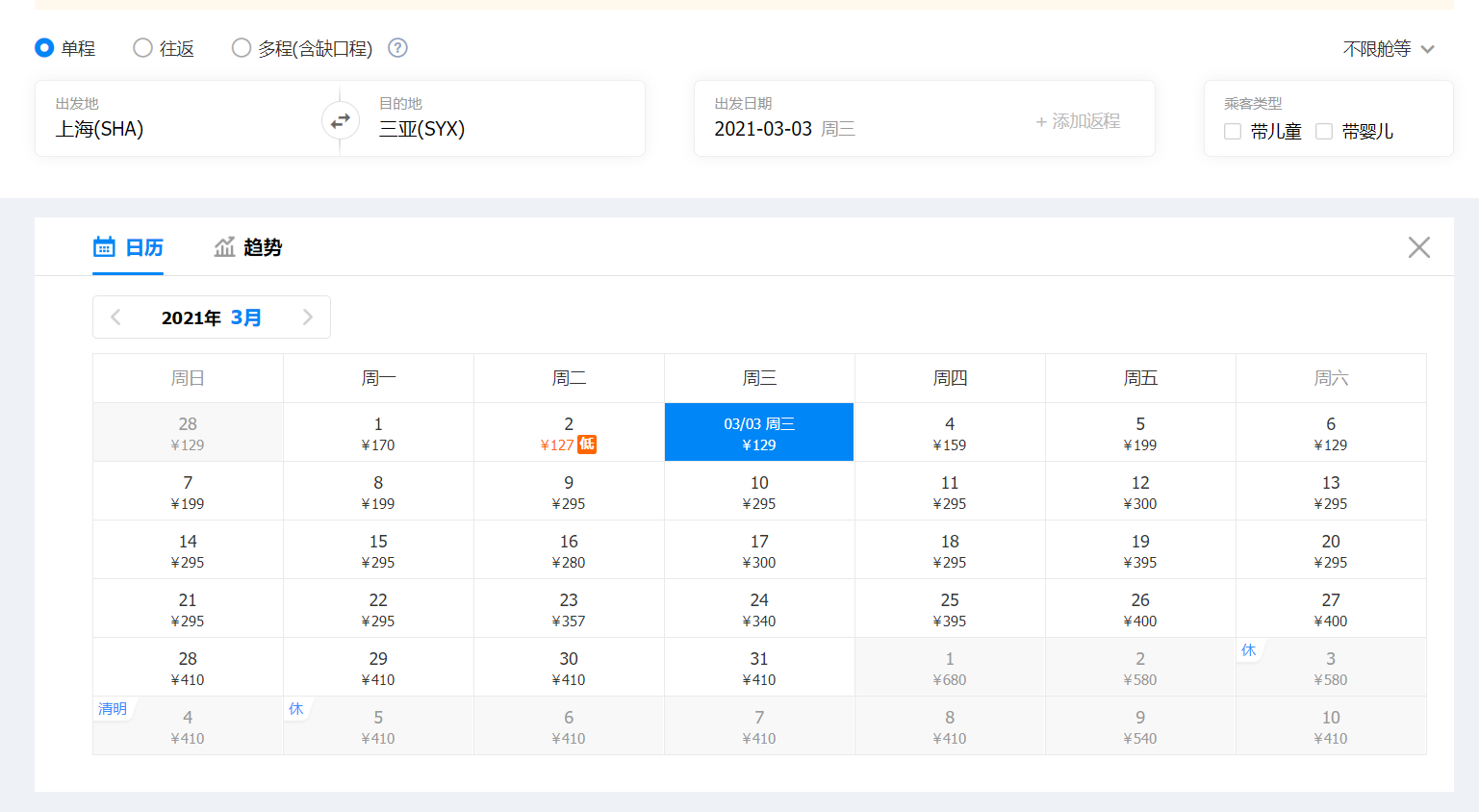Close the price calendar panel
This screenshot has width=1479, height=812.
coord(1418,247)
